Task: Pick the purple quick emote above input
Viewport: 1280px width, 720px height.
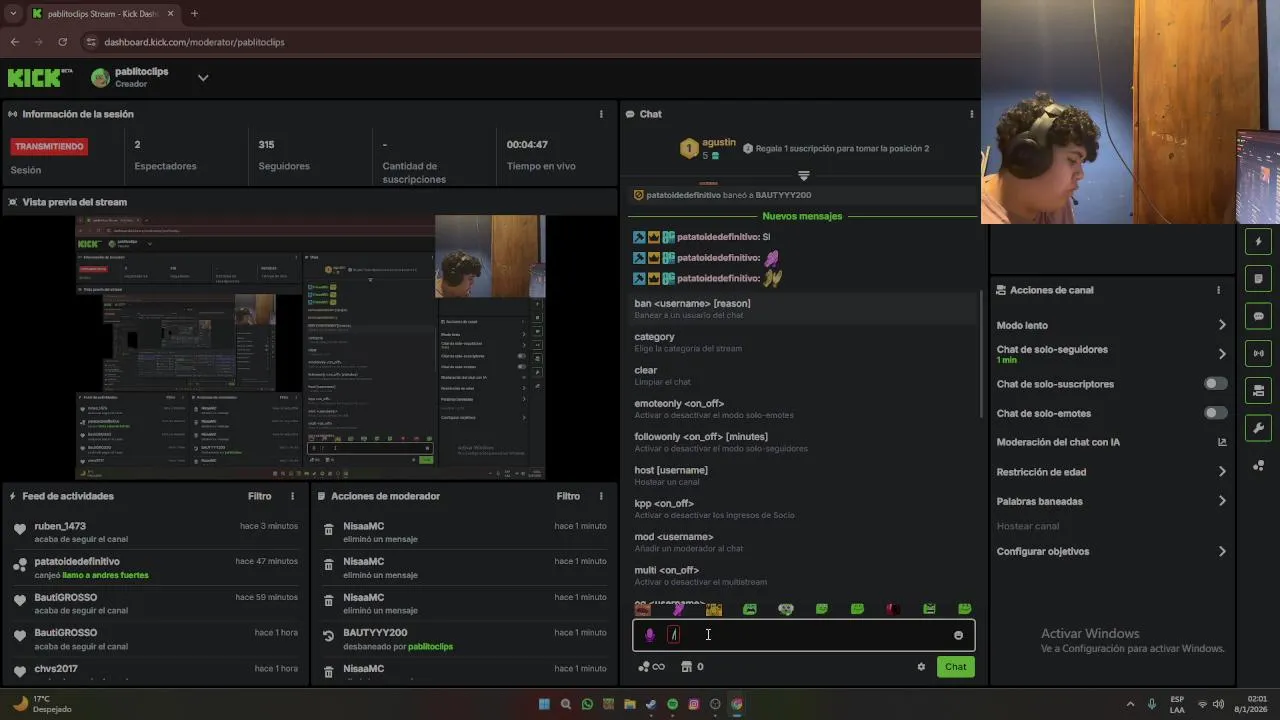Action: pyautogui.click(x=679, y=609)
